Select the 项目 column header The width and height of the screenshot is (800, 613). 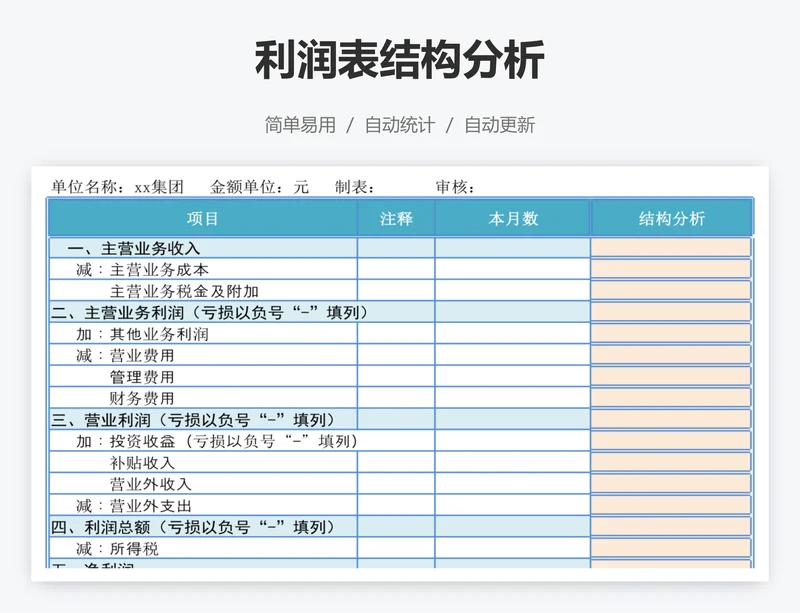tap(203, 218)
